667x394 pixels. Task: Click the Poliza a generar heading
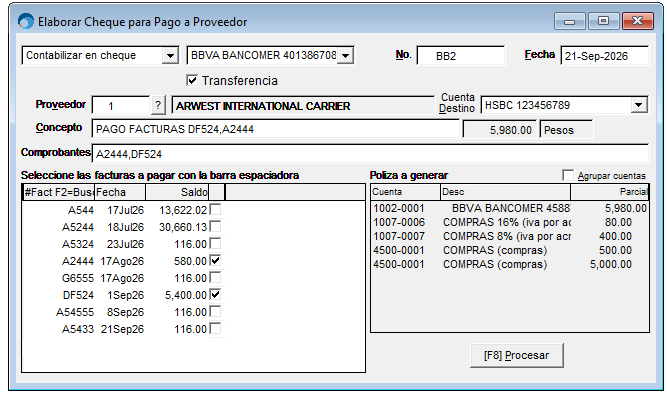(x=409, y=175)
